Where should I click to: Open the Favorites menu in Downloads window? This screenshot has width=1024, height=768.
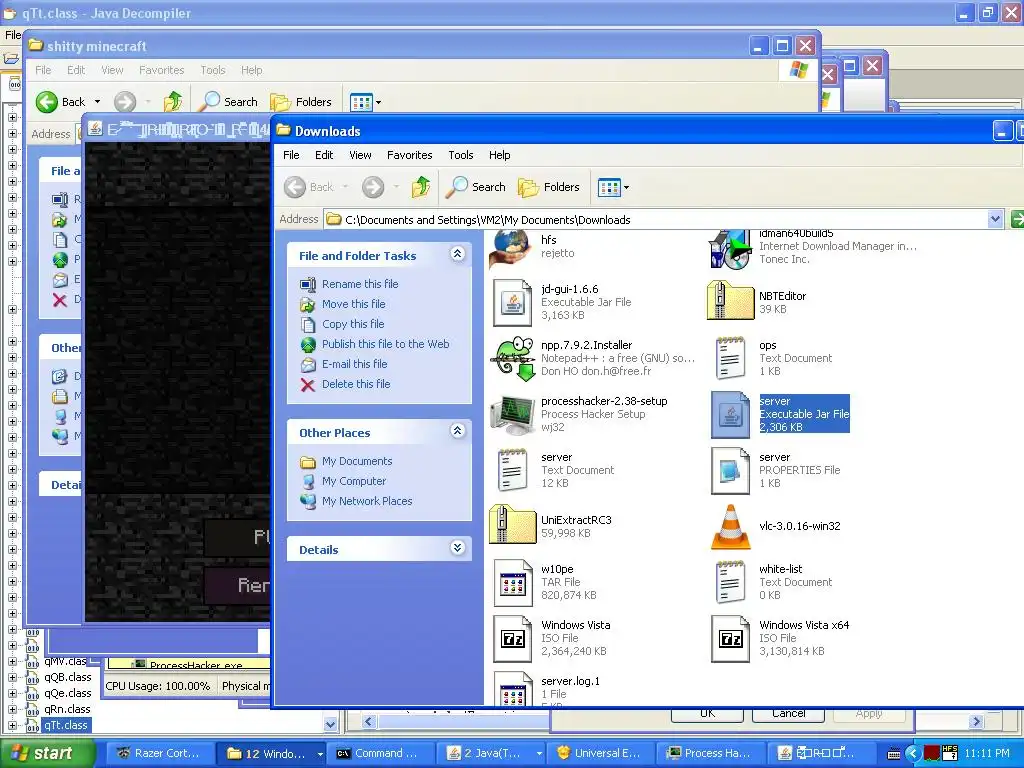409,155
